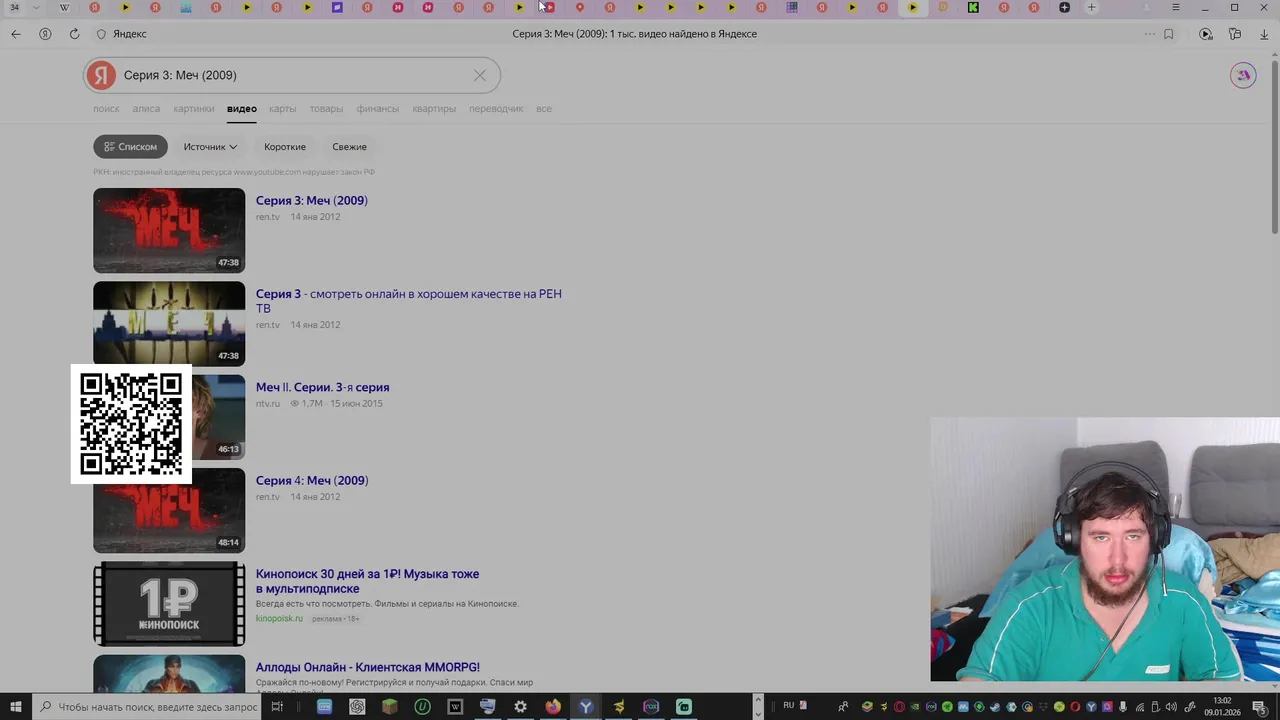
Task: Open the ChatGPT icon on the taskbar
Action: point(357,707)
